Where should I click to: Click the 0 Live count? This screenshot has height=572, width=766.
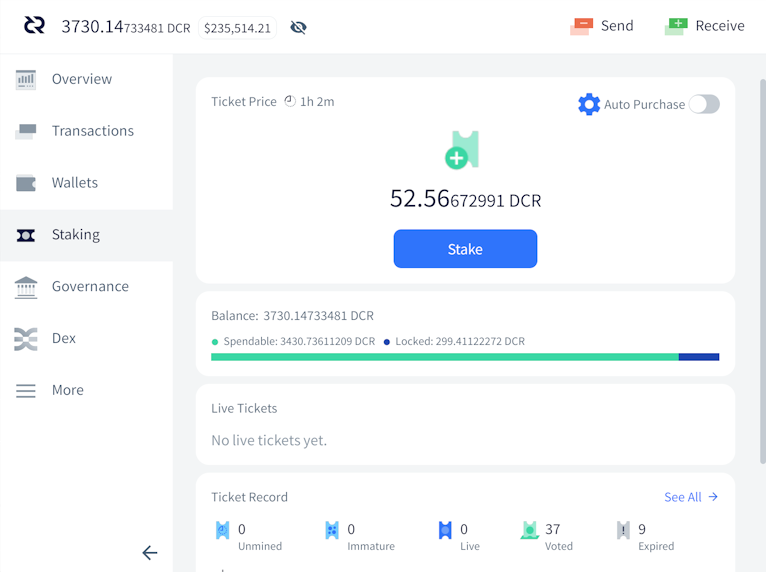click(x=464, y=529)
